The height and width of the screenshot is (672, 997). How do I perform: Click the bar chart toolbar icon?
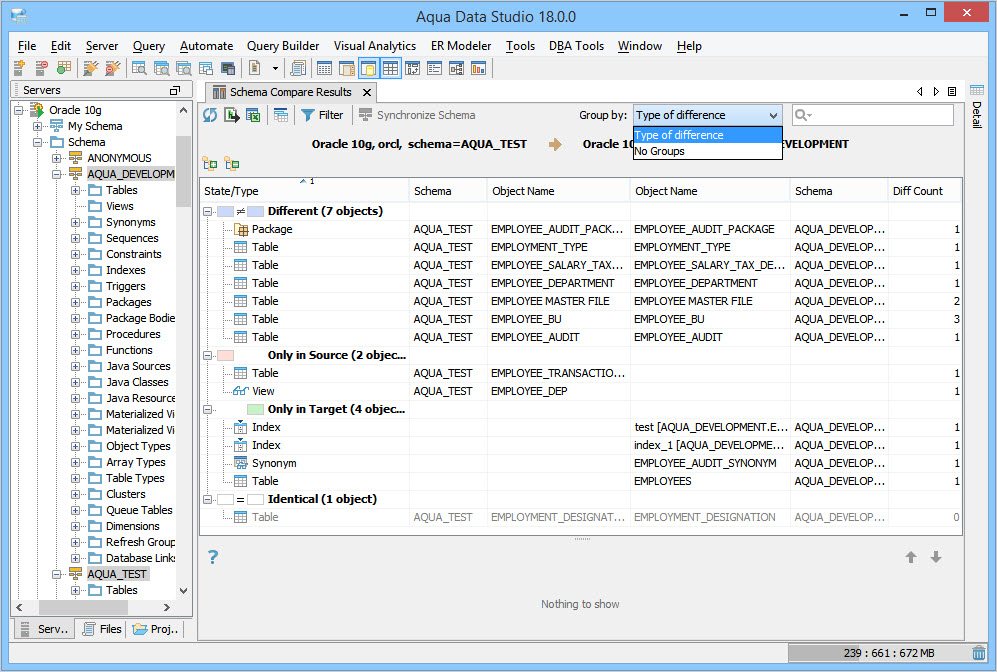tap(478, 67)
